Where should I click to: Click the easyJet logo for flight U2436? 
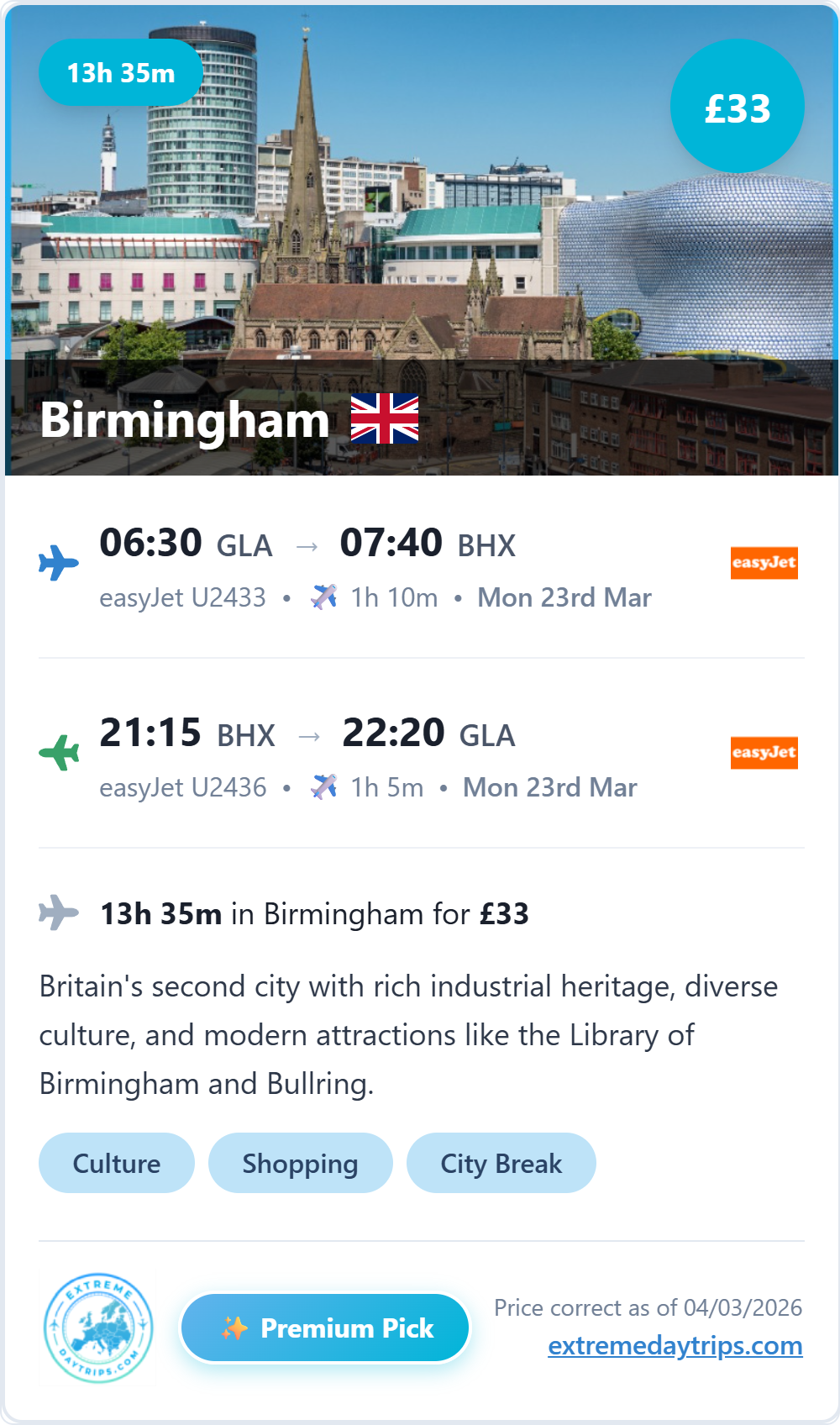coord(764,753)
